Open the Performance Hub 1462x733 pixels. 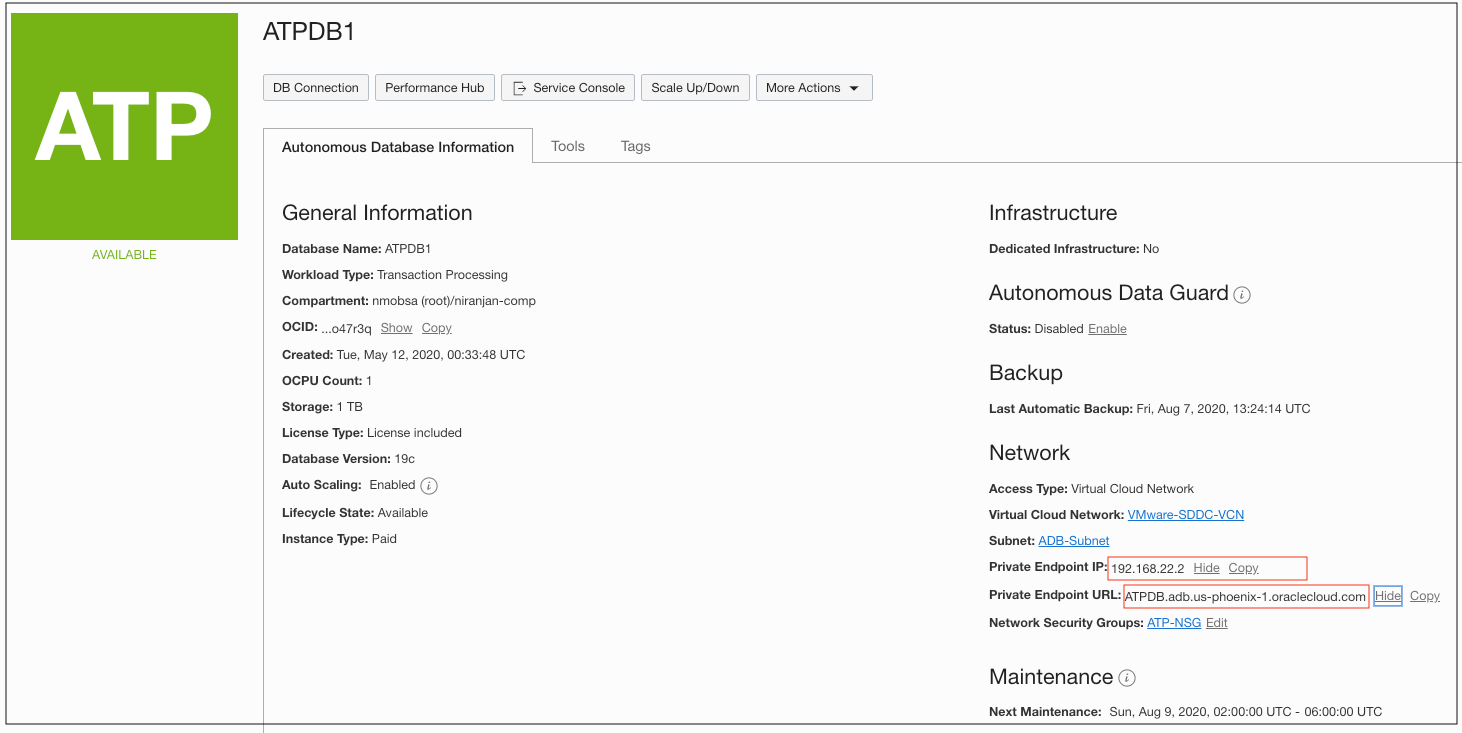click(434, 88)
